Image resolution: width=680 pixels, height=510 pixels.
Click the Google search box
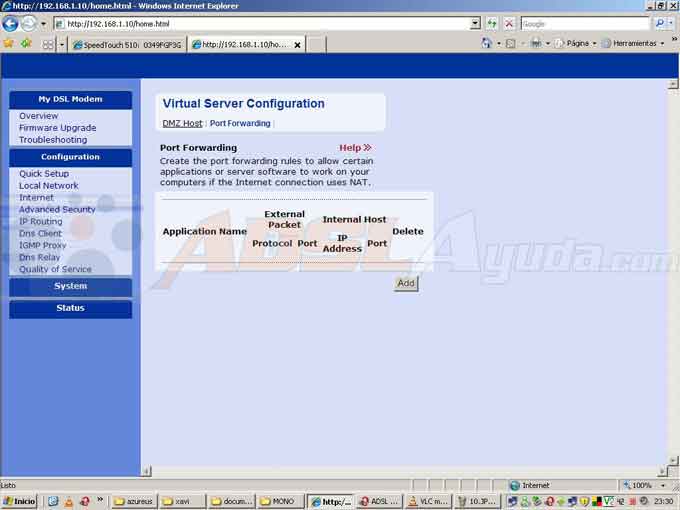[585, 23]
